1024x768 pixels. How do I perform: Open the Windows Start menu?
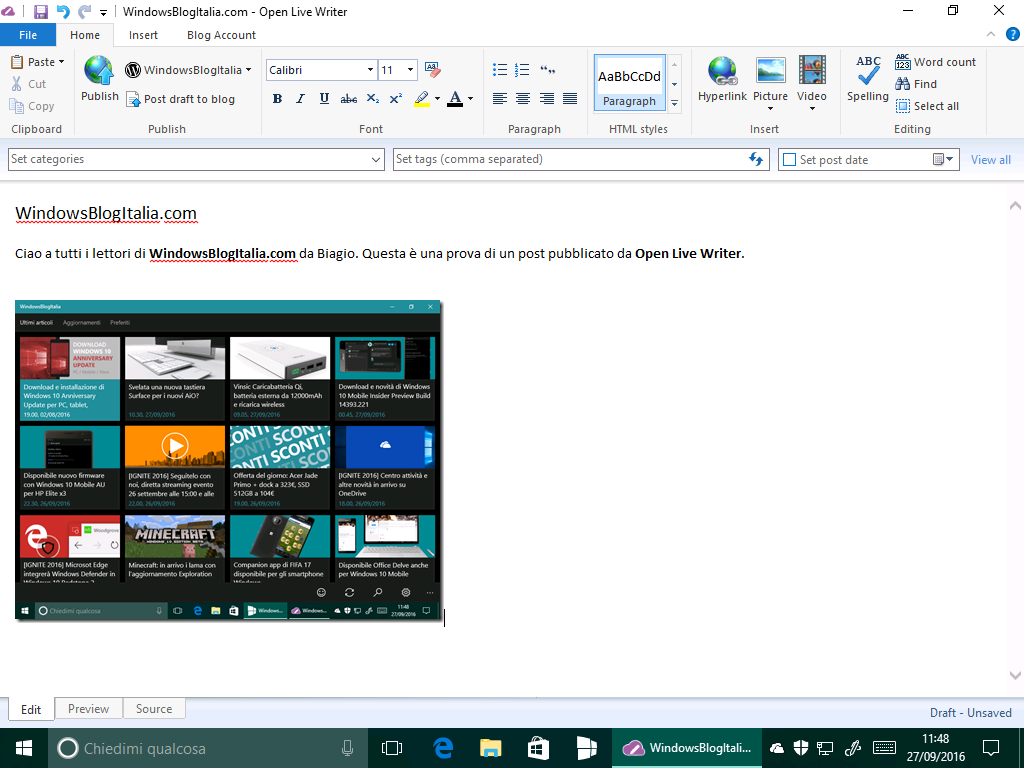point(24,748)
